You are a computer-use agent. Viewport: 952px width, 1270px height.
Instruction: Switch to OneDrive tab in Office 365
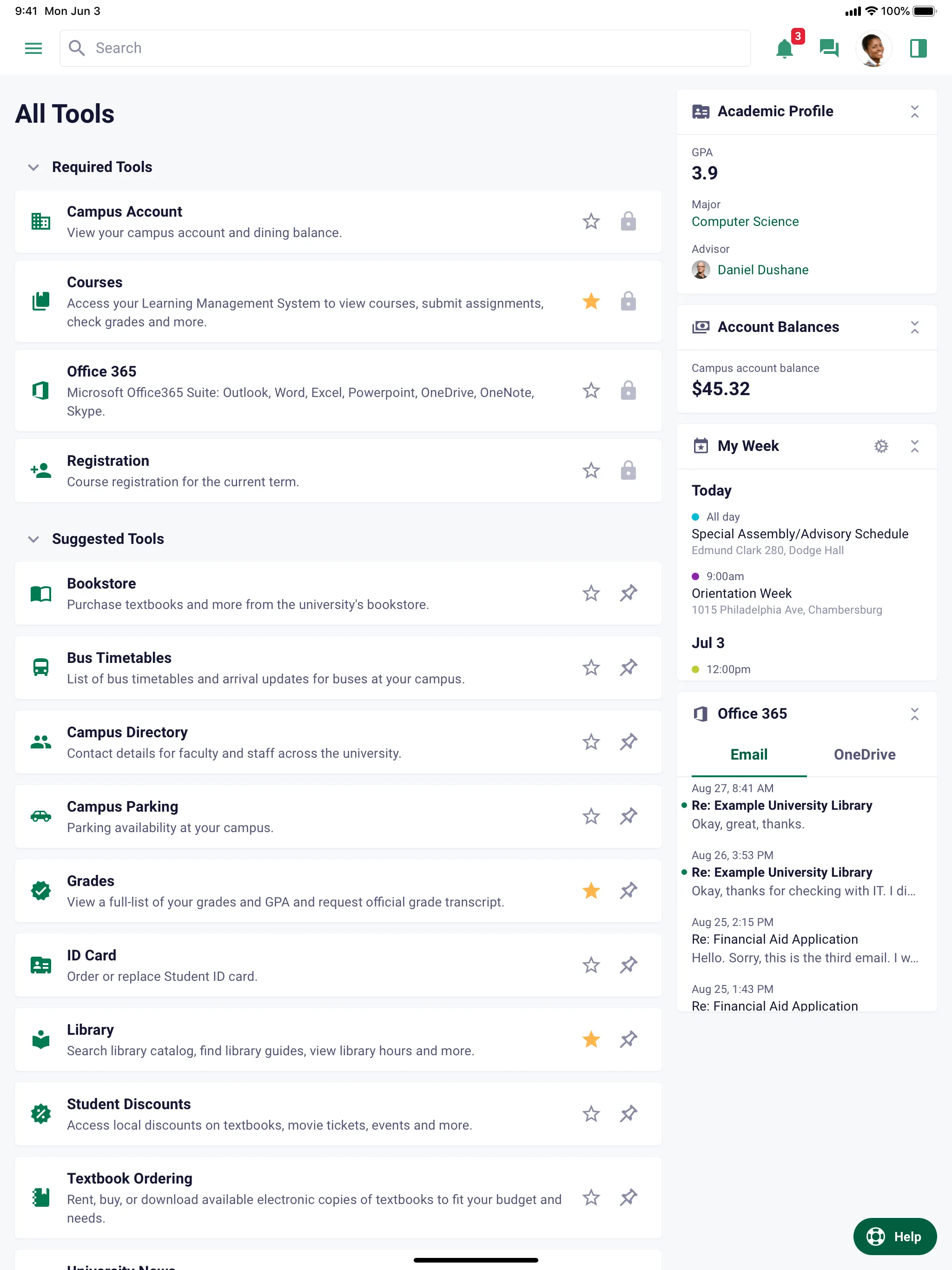863,754
